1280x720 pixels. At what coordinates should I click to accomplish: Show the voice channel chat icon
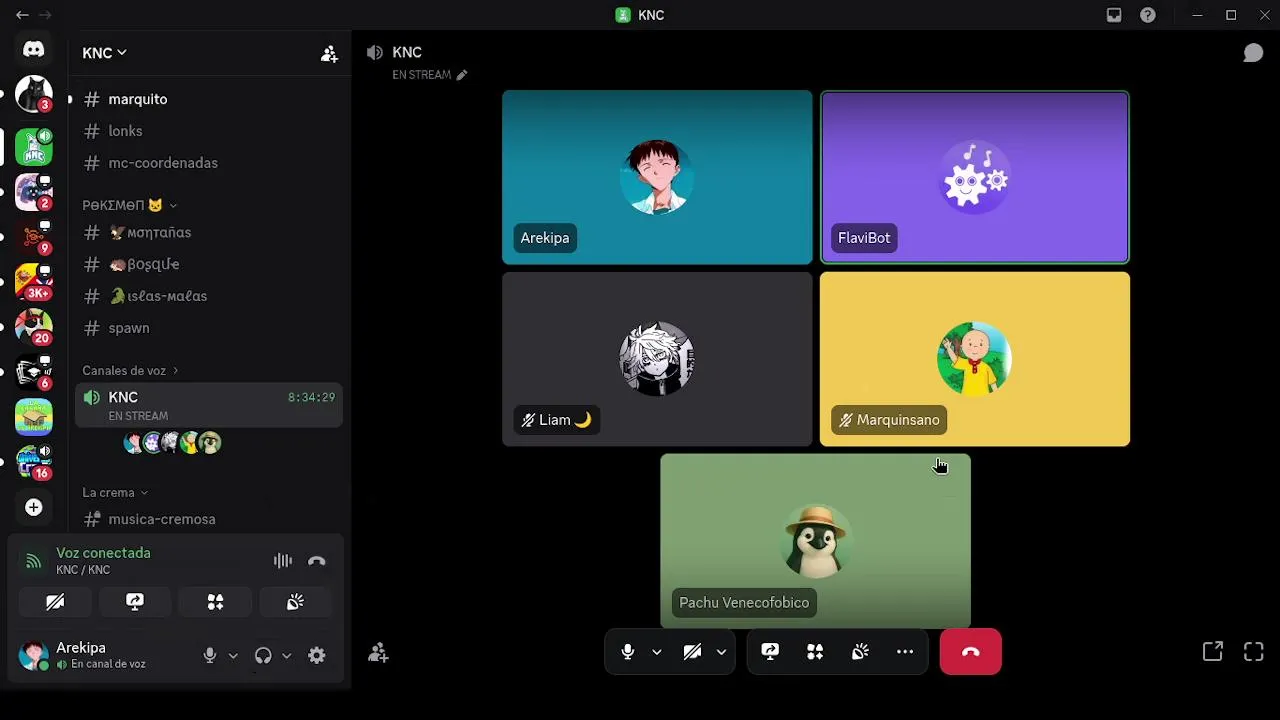[x=1253, y=53]
